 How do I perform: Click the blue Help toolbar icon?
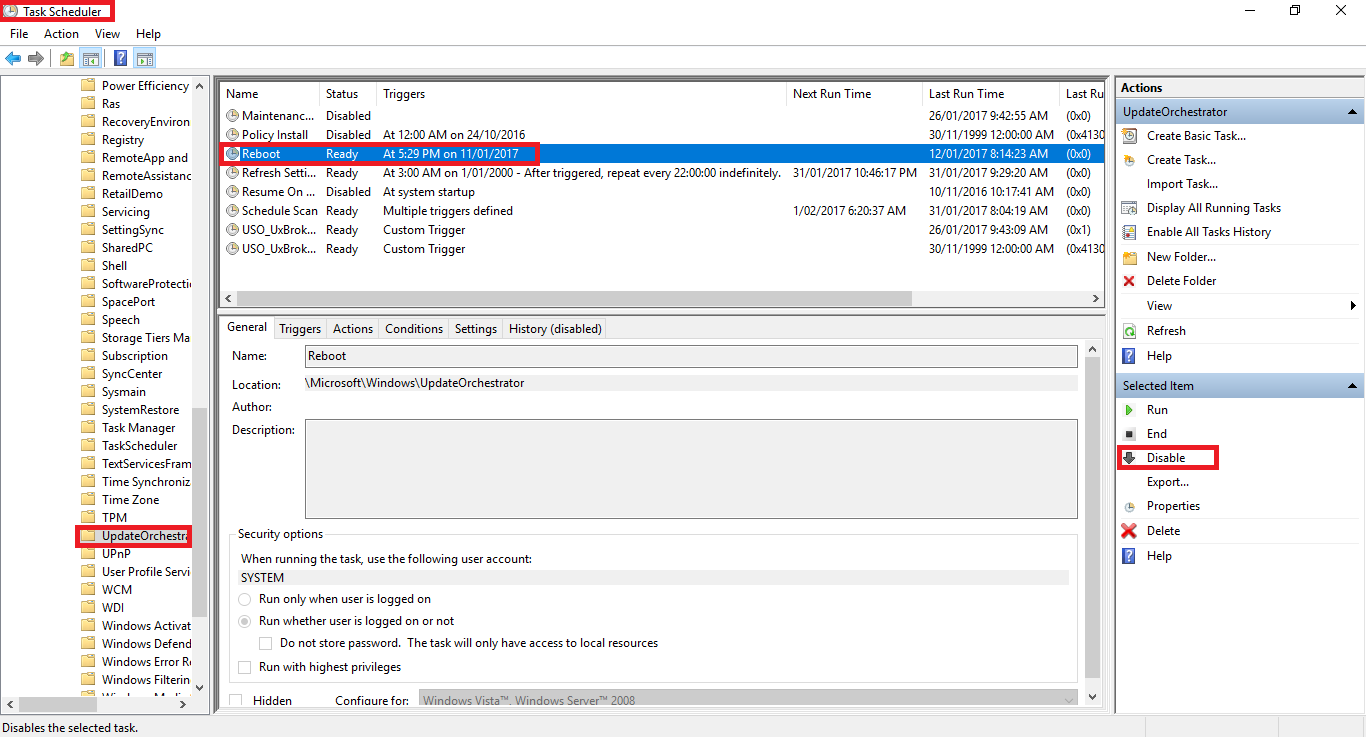(120, 59)
